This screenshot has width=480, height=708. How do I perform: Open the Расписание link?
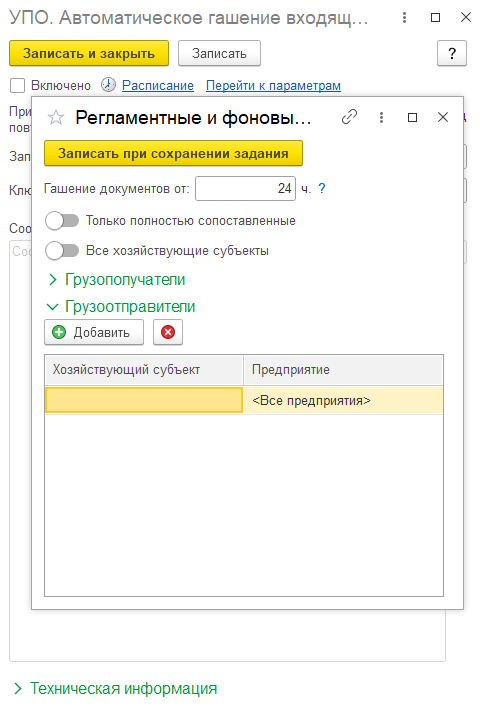(158, 85)
